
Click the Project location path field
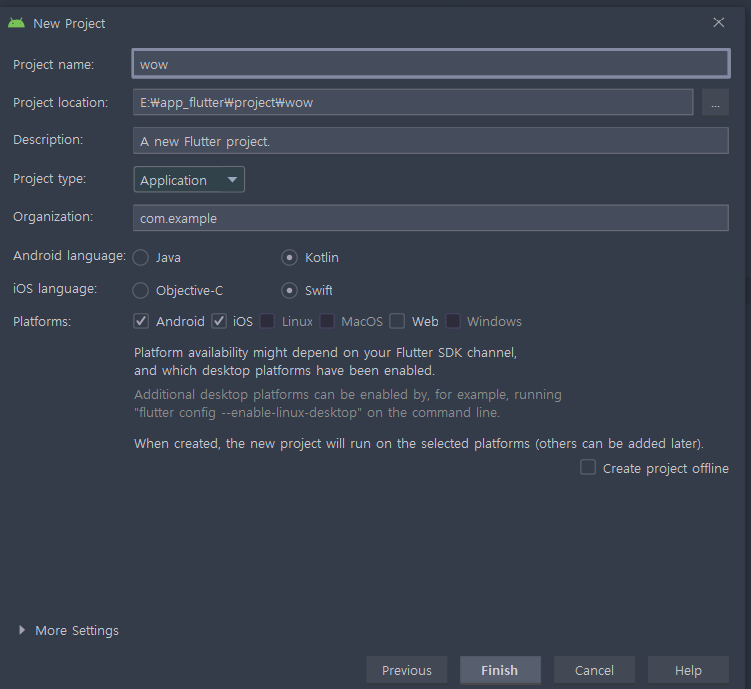413,102
